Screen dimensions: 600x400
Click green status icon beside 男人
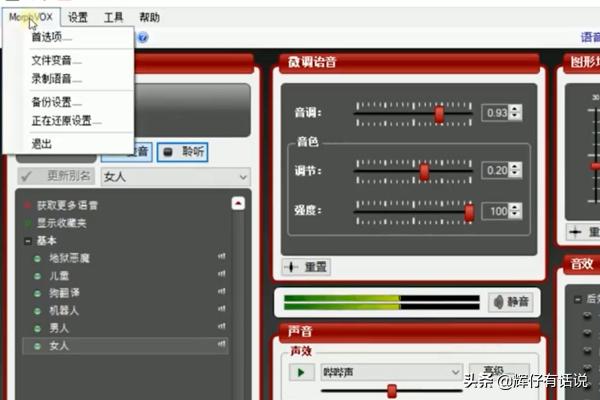38,329
